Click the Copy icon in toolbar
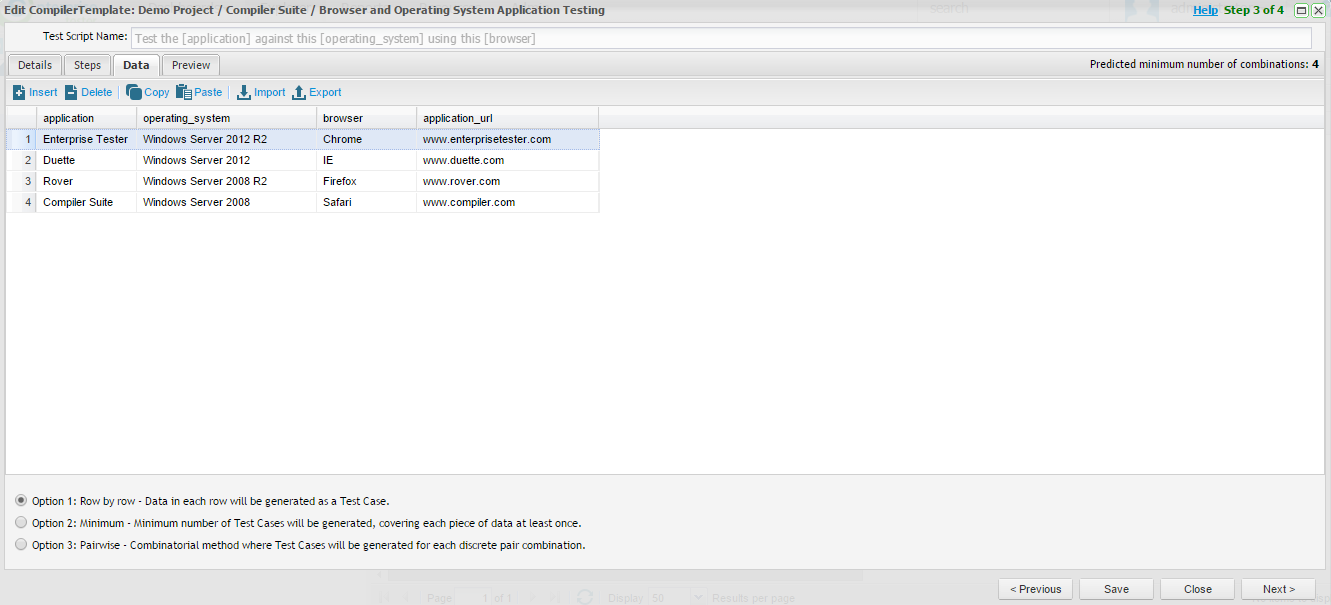 tap(134, 92)
